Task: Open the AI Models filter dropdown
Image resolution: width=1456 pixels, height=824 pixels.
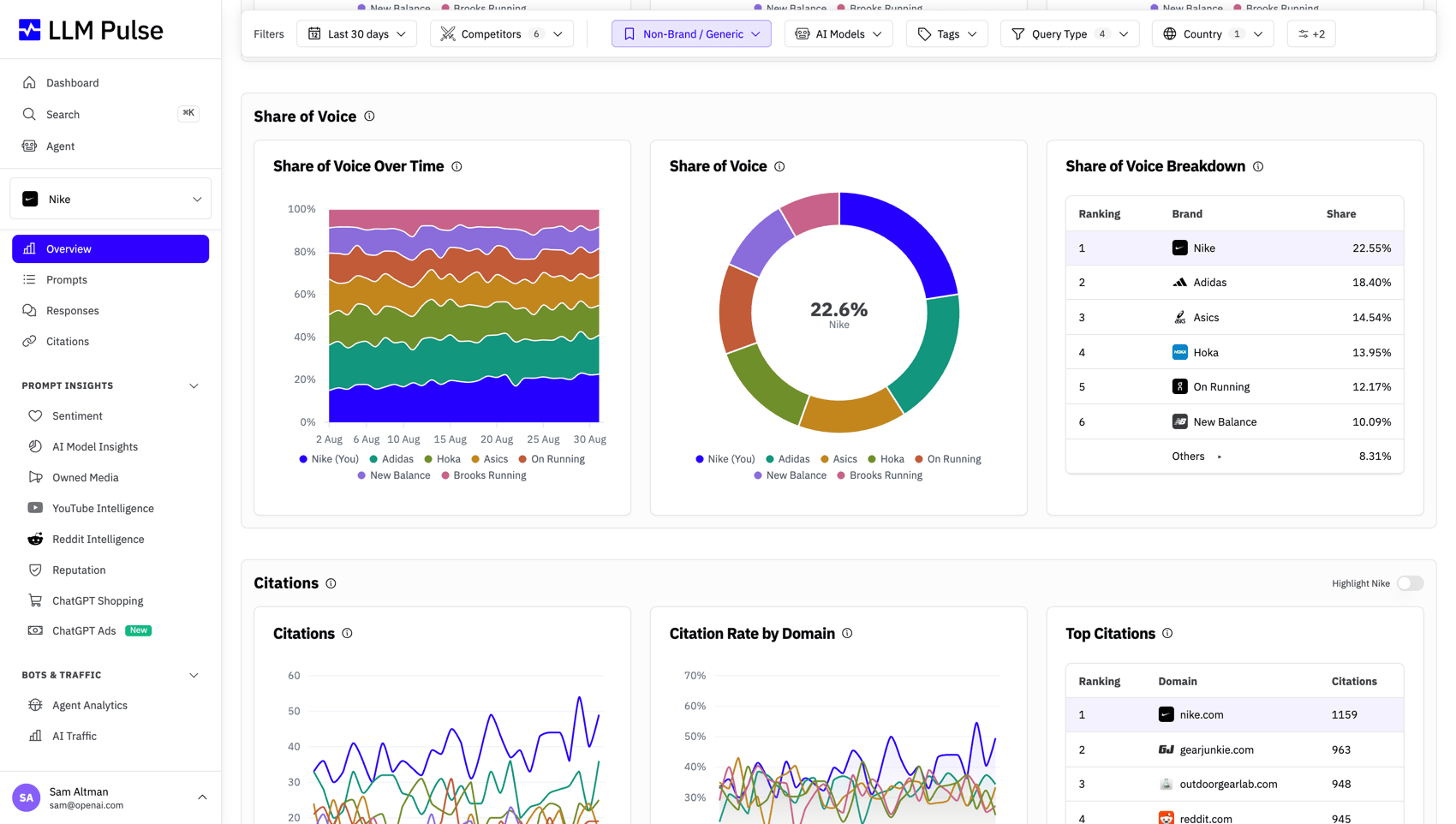Action: [838, 34]
